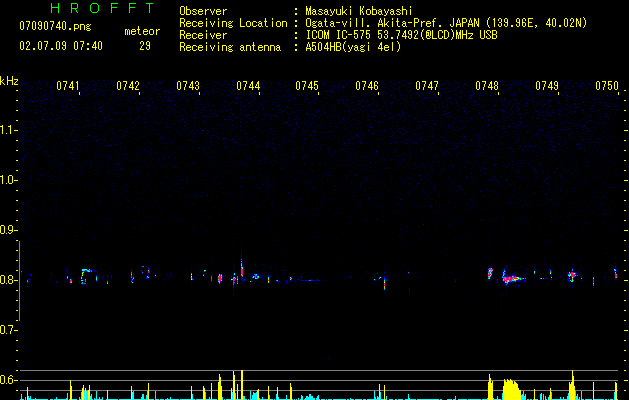Click the 0743 time marker

coord(188,86)
